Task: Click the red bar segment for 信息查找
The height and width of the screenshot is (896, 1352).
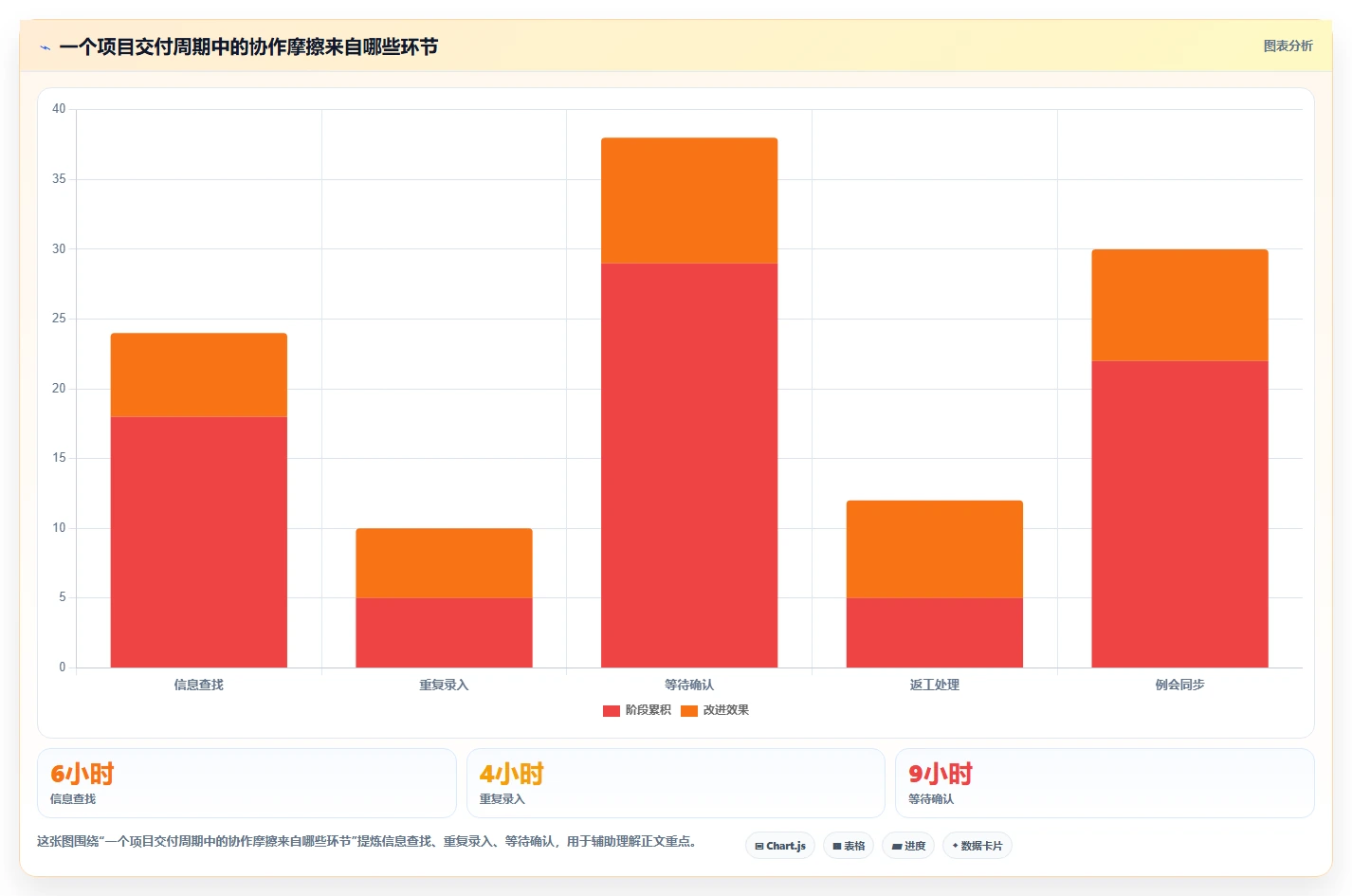Action: click(x=199, y=542)
